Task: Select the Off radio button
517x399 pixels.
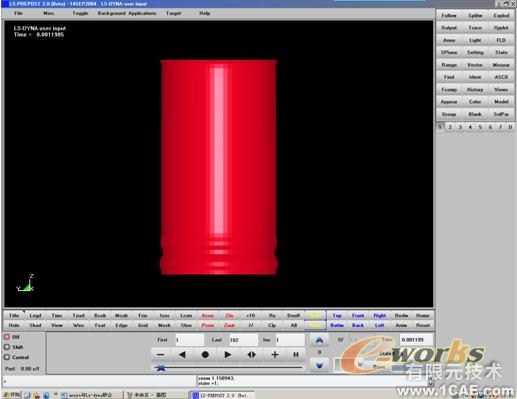Action: click(x=7, y=337)
